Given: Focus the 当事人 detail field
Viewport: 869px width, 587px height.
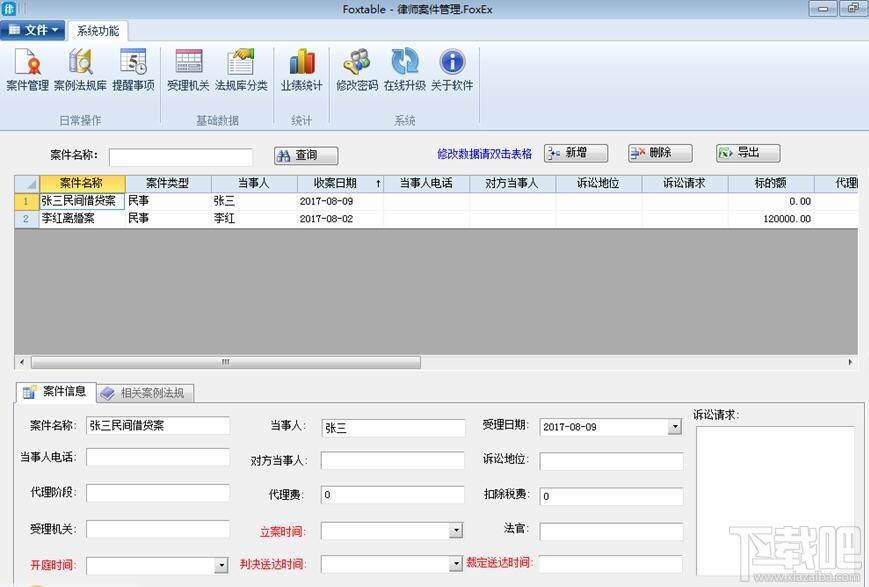Looking at the screenshot, I should [x=393, y=427].
